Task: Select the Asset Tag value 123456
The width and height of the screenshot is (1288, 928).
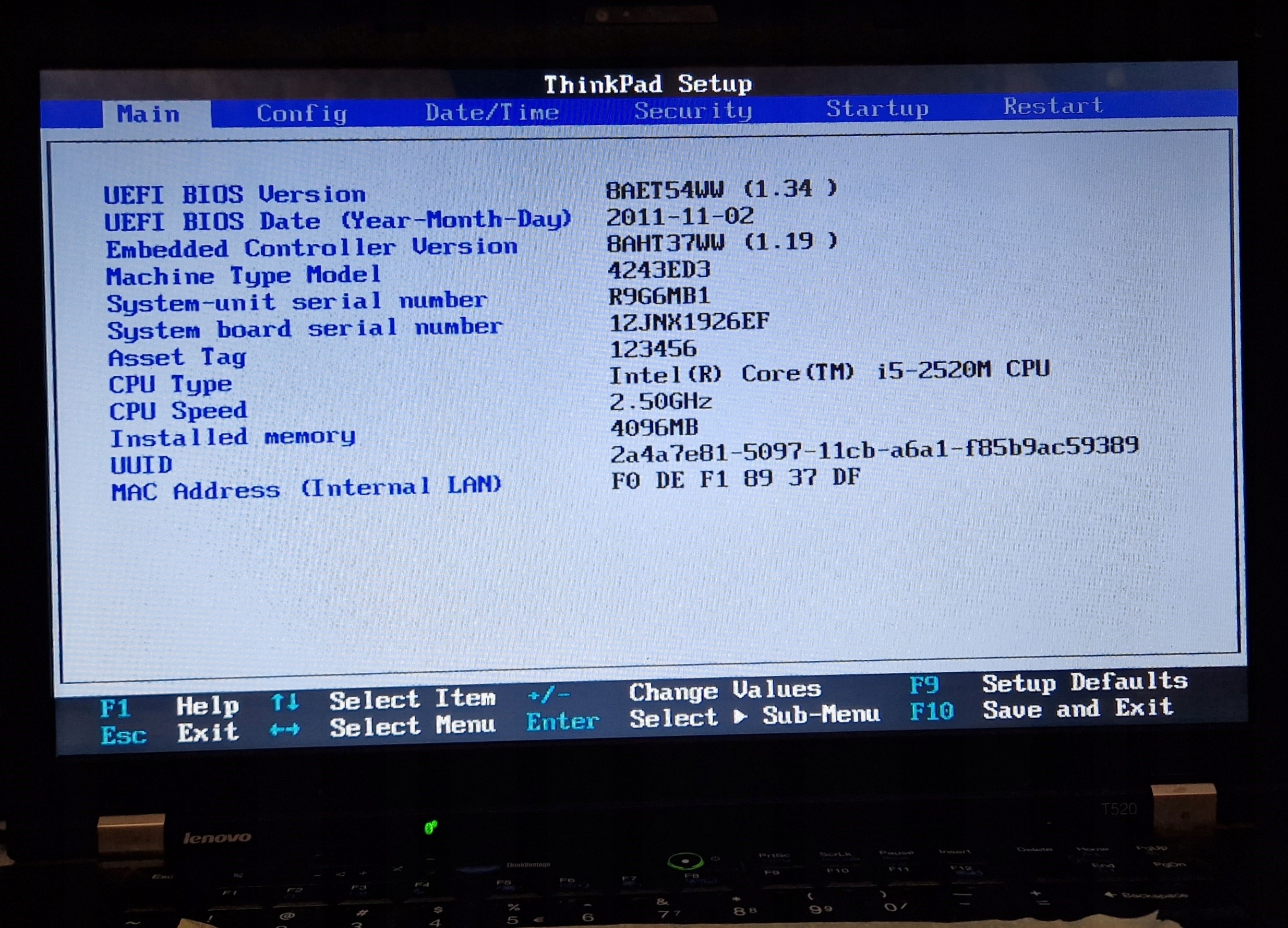Action: (x=653, y=348)
